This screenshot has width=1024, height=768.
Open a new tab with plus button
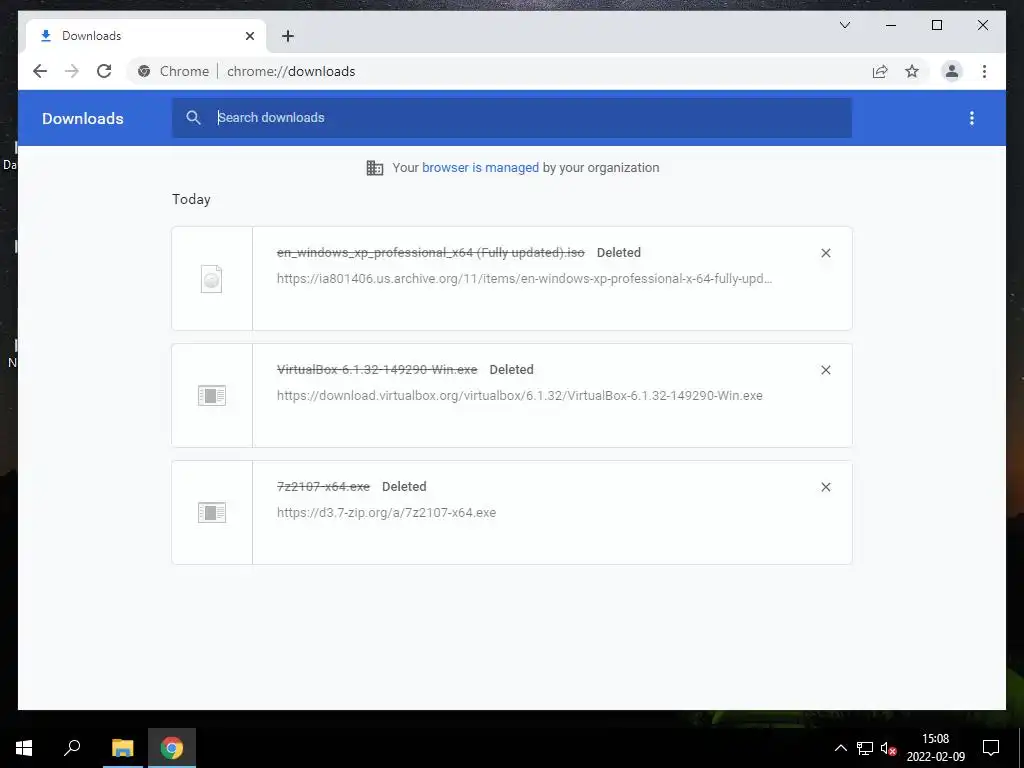click(x=288, y=36)
